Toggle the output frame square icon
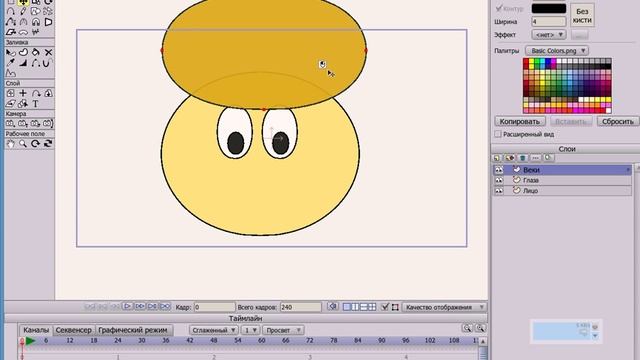The width and height of the screenshot is (640, 360). pyautogui.click(x=395, y=307)
